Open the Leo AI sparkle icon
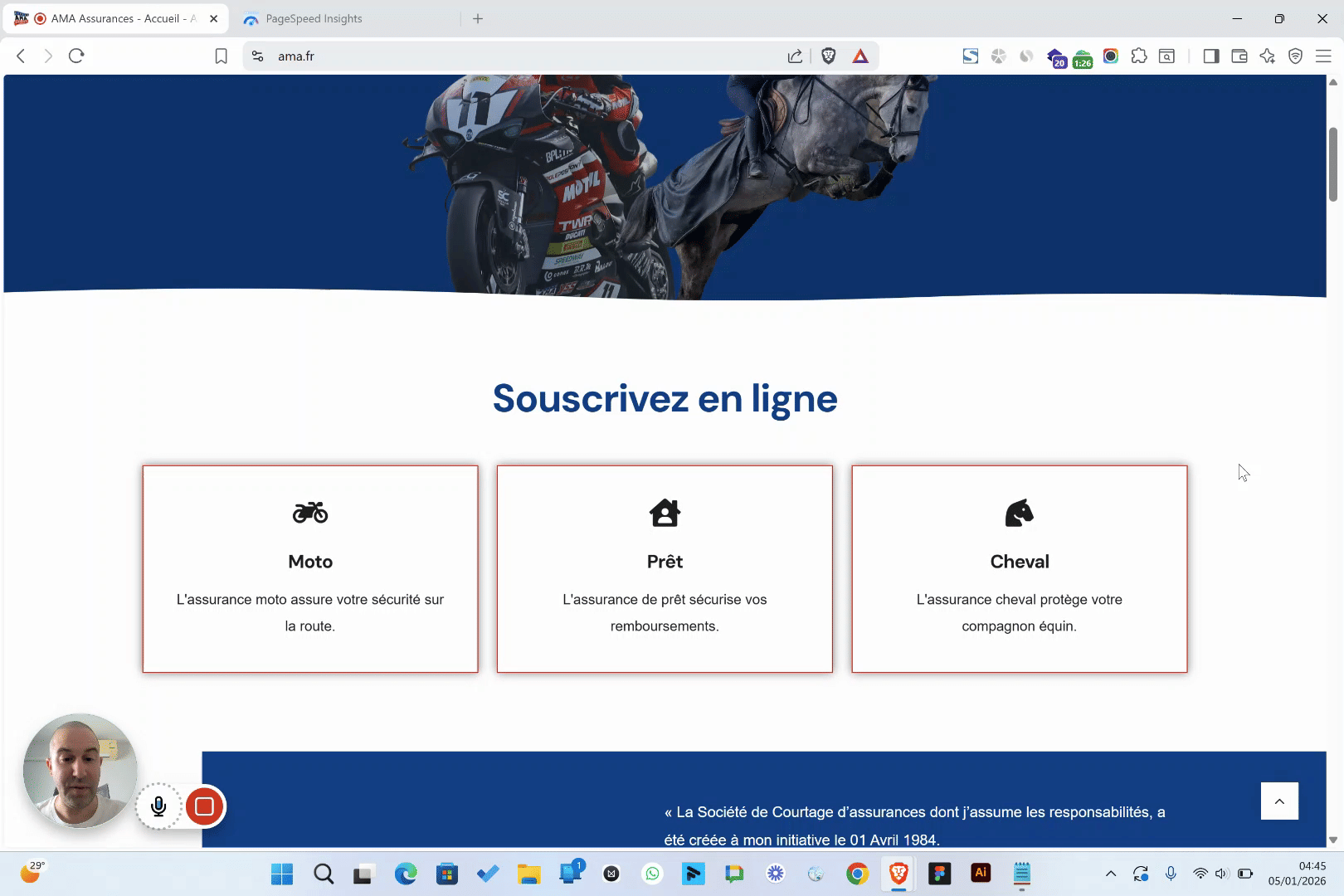 point(1267,56)
